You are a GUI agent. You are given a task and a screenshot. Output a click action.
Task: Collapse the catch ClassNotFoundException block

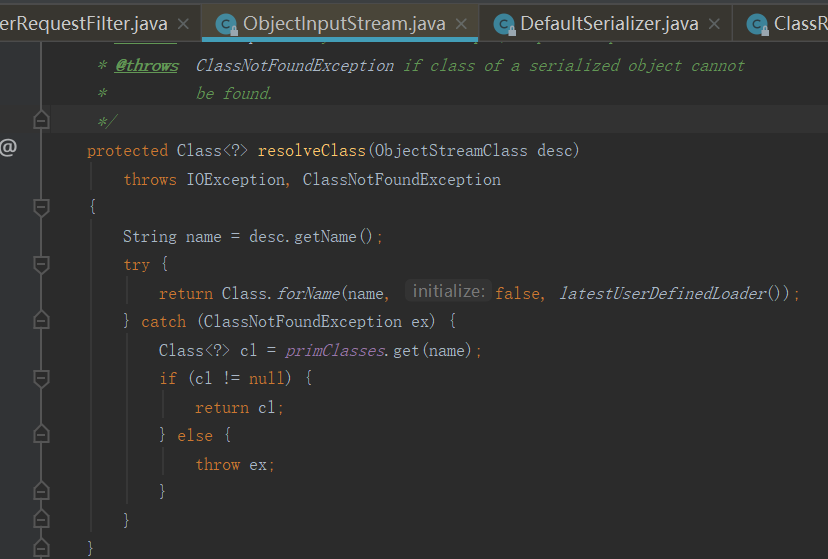[x=41, y=322]
